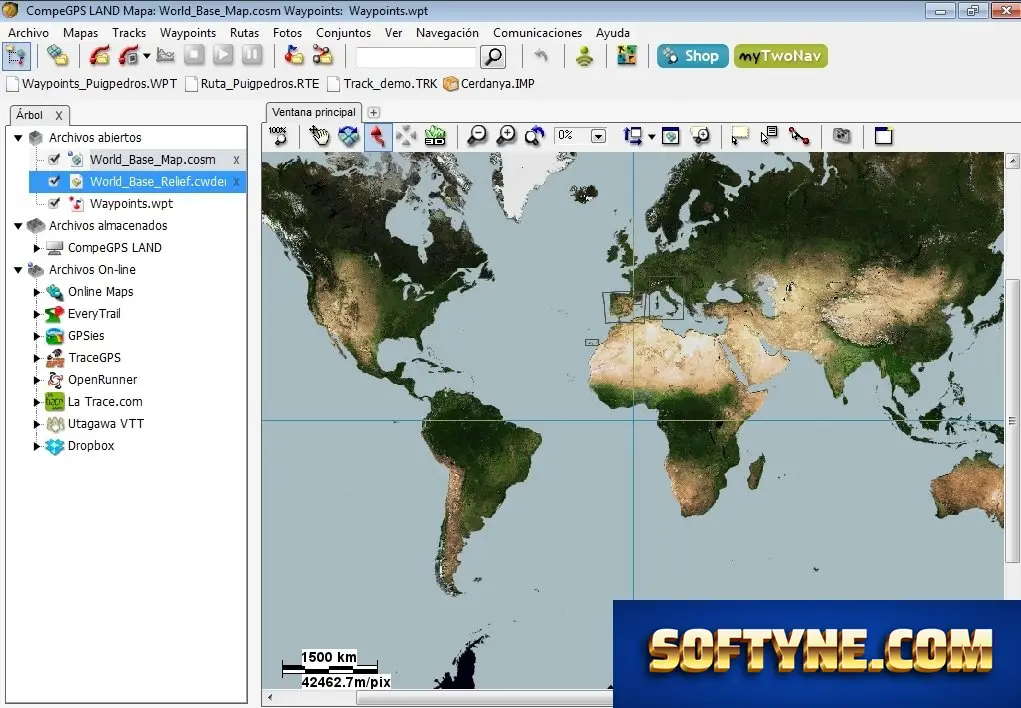Click the camera capture icon
The image size is (1021, 708).
pos(841,136)
